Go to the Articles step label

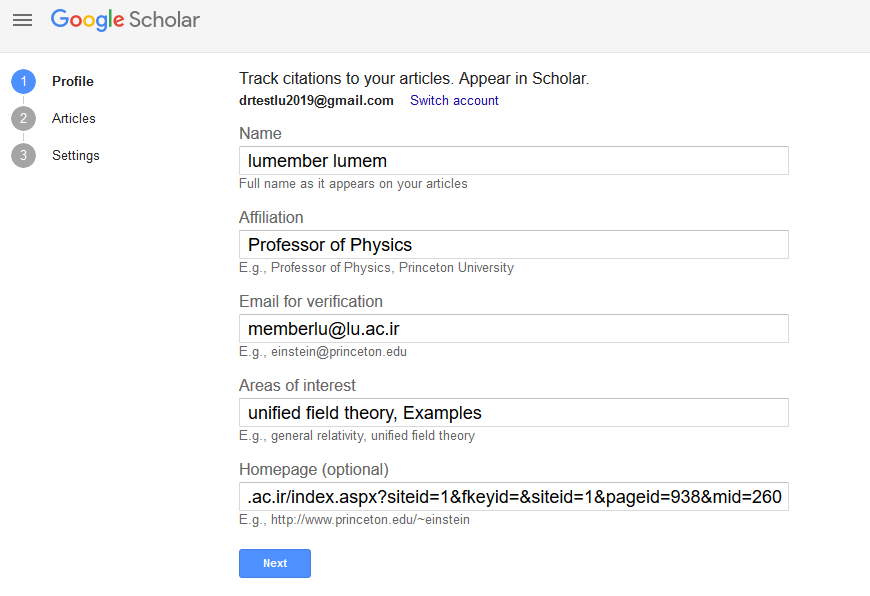pyautogui.click(x=74, y=118)
